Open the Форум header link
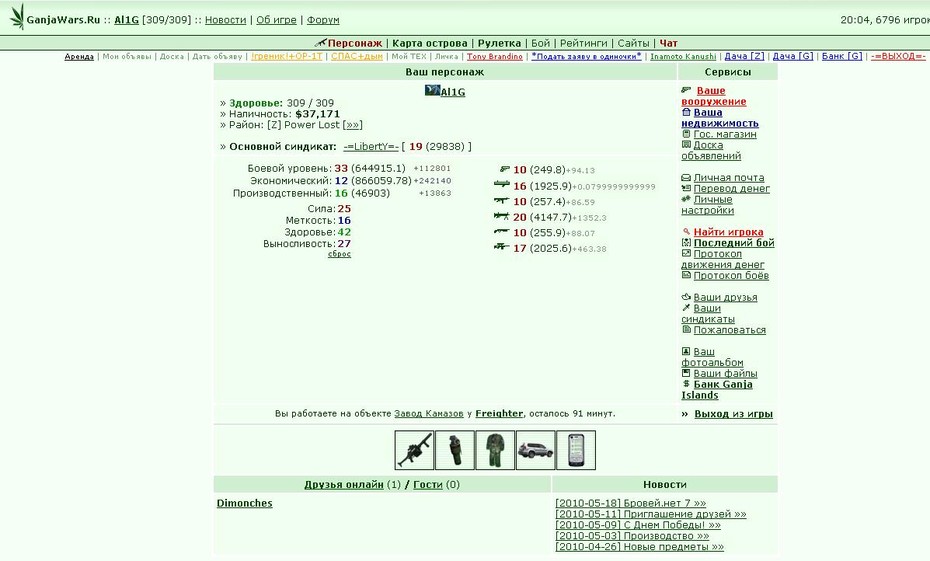The width and height of the screenshot is (930, 561). [x=323, y=20]
